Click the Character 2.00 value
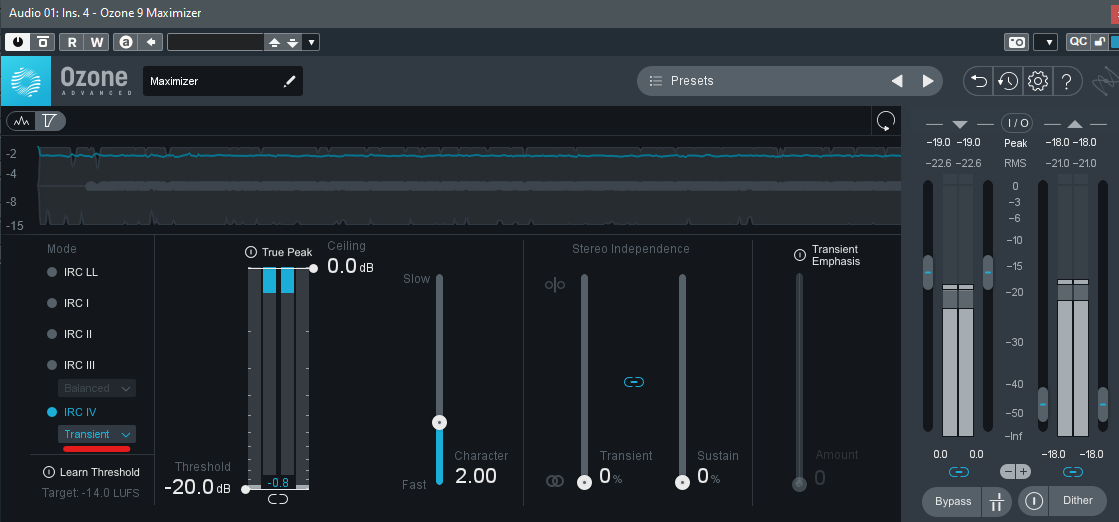 (476, 476)
